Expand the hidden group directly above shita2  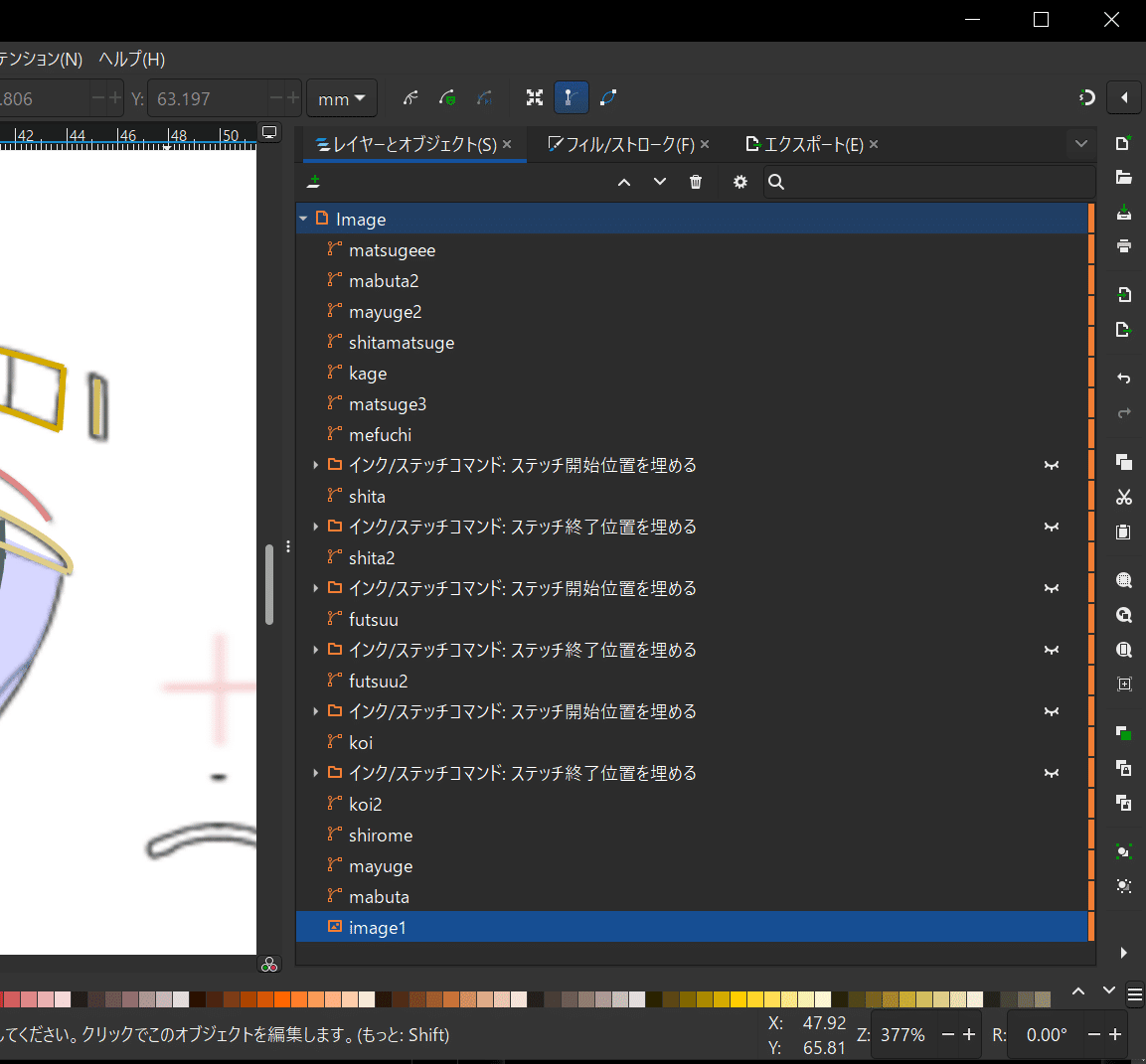point(316,527)
